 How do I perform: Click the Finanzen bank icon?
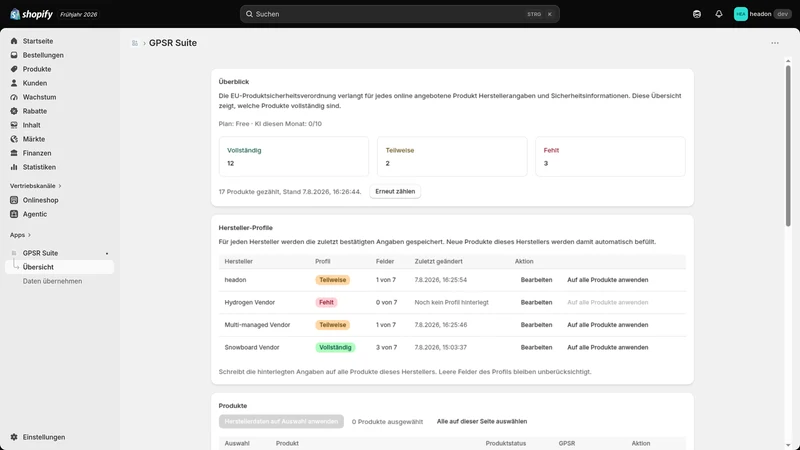click(x=14, y=153)
